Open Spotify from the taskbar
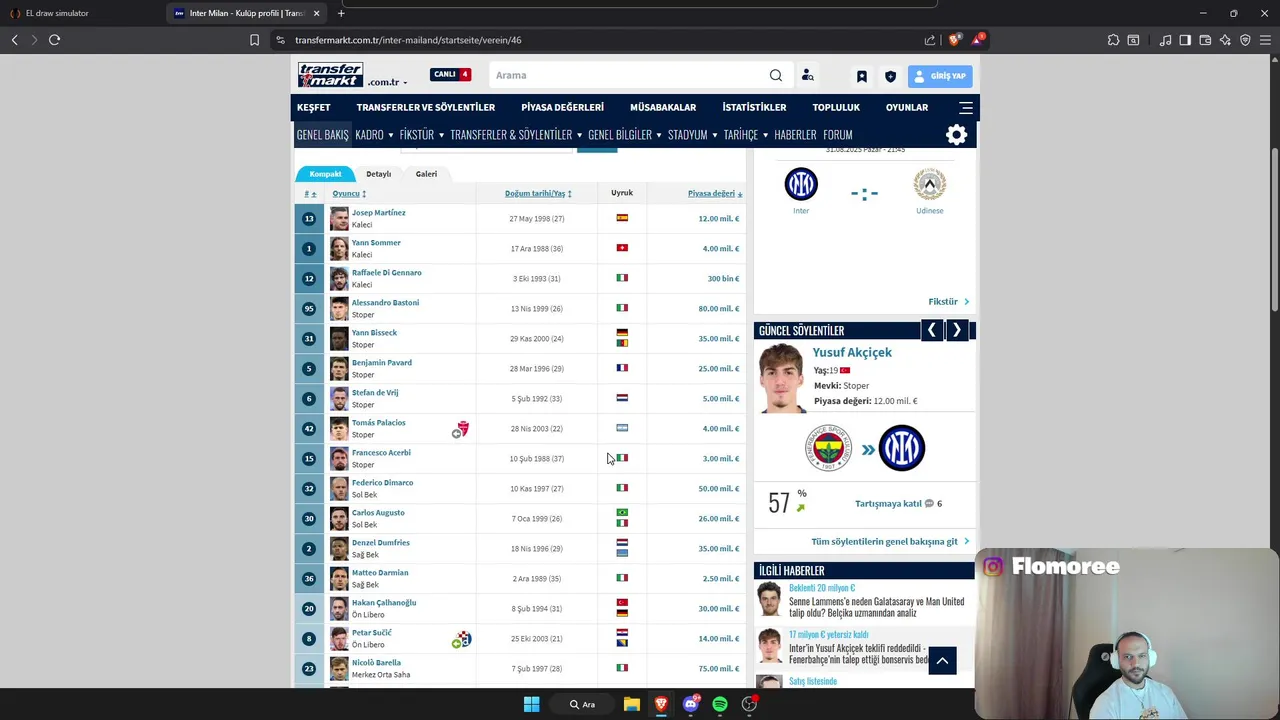The height and width of the screenshot is (720, 1280). tap(720, 704)
